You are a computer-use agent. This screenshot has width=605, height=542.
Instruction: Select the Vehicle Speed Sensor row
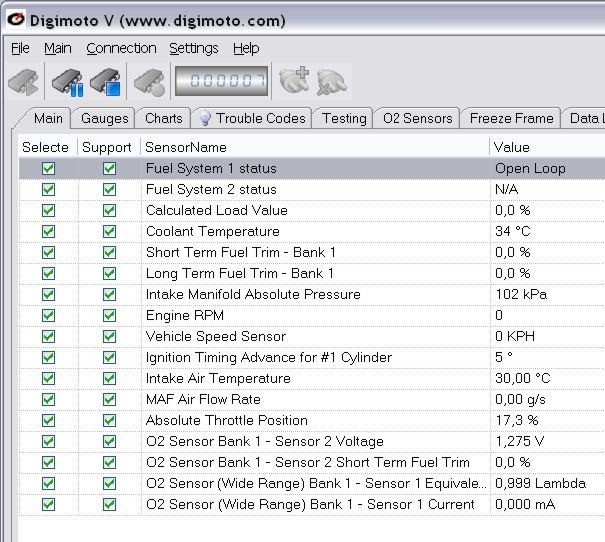(x=216, y=337)
